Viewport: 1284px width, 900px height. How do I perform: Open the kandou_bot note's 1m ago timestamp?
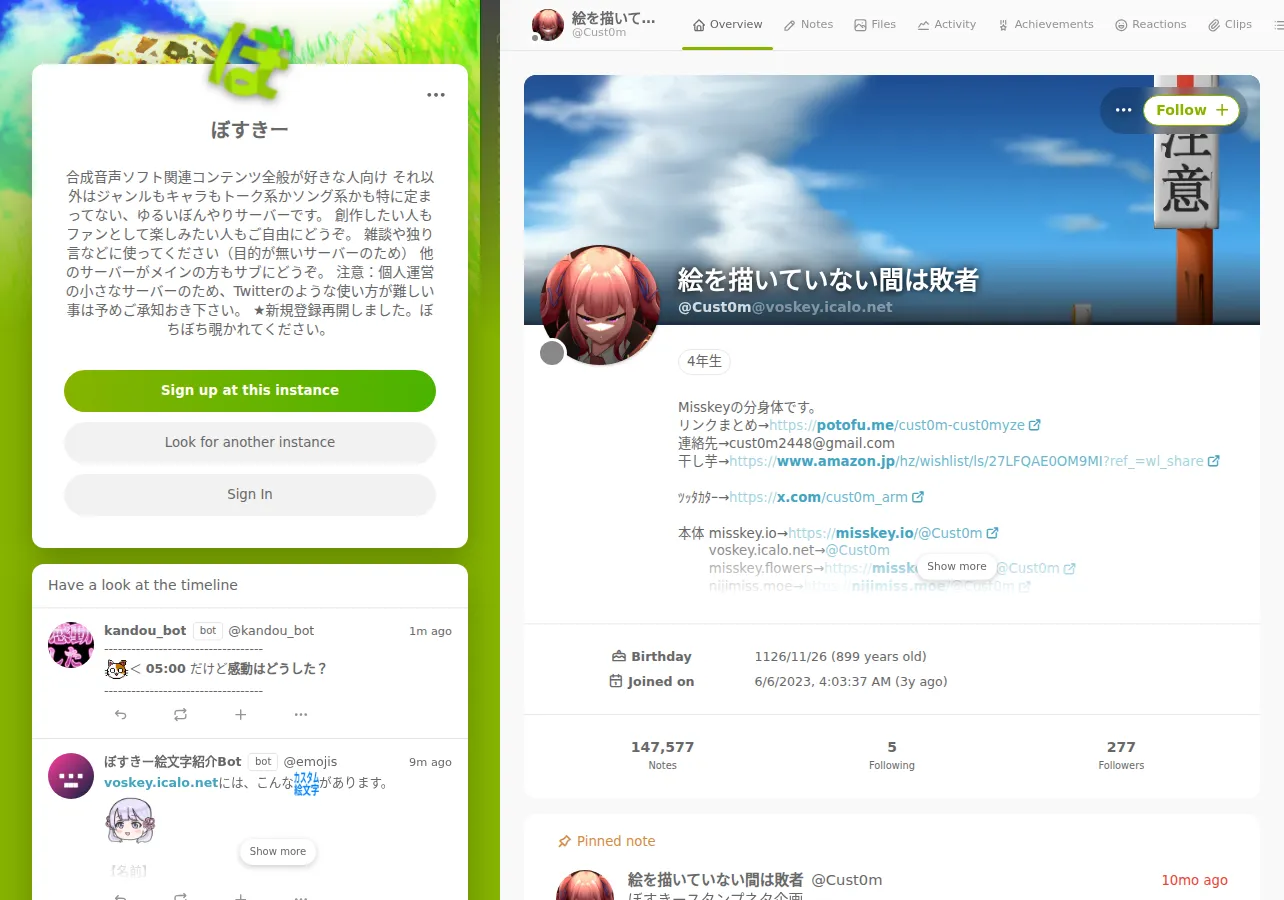pyautogui.click(x=430, y=632)
